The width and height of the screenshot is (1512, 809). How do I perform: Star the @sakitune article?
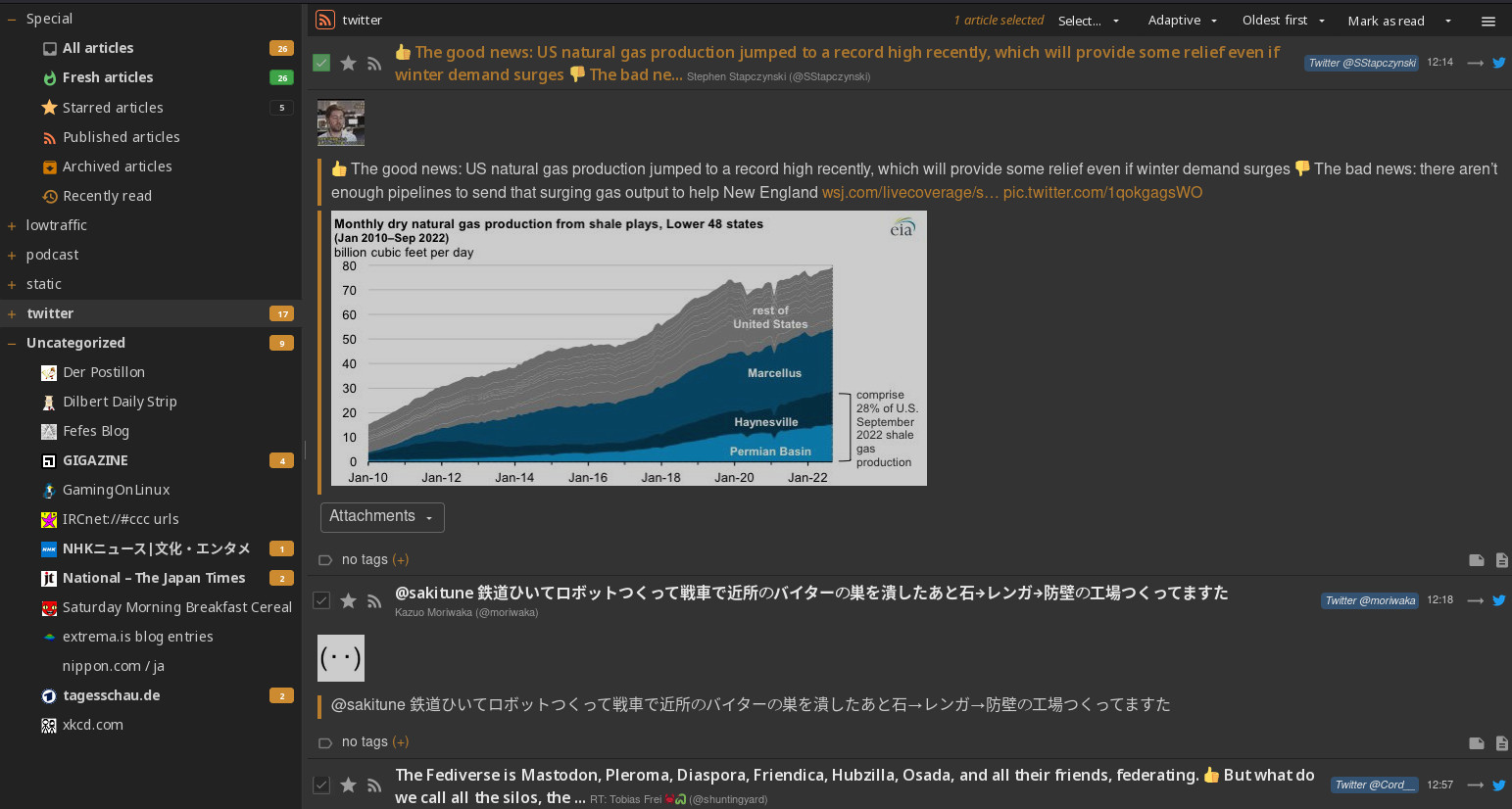tap(348, 600)
